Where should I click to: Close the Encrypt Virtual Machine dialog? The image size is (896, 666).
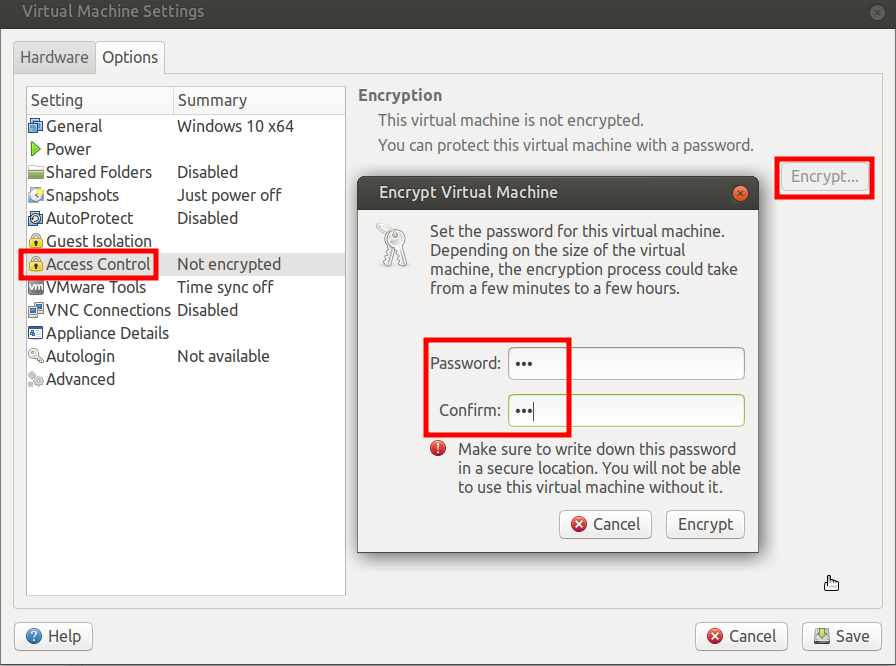(x=740, y=194)
